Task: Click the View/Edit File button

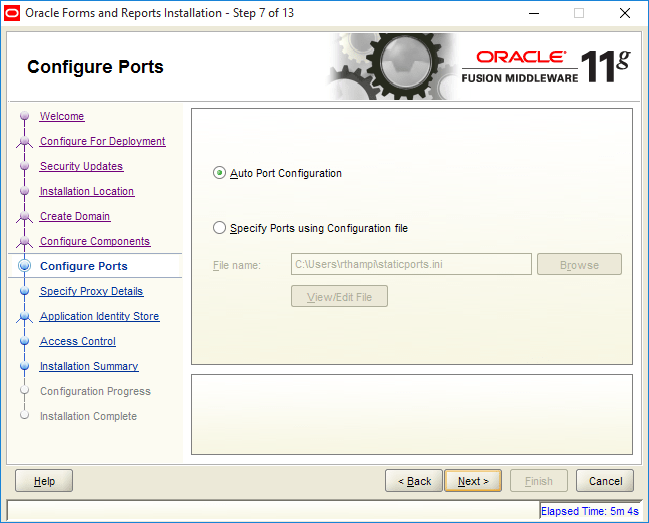Action: (339, 296)
